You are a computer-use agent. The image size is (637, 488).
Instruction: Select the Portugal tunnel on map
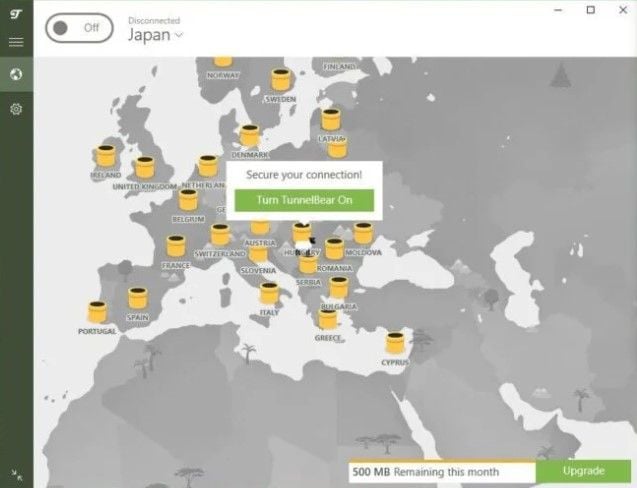(x=97, y=312)
